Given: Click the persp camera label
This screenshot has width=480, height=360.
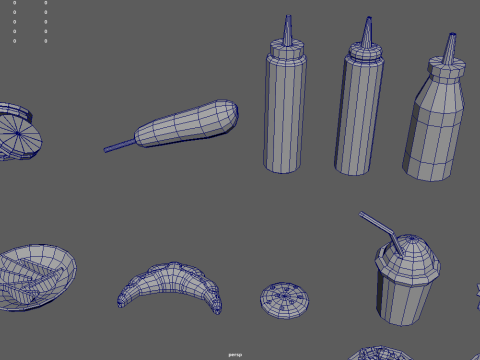Looking at the screenshot, I should pyautogui.click(x=235, y=355).
